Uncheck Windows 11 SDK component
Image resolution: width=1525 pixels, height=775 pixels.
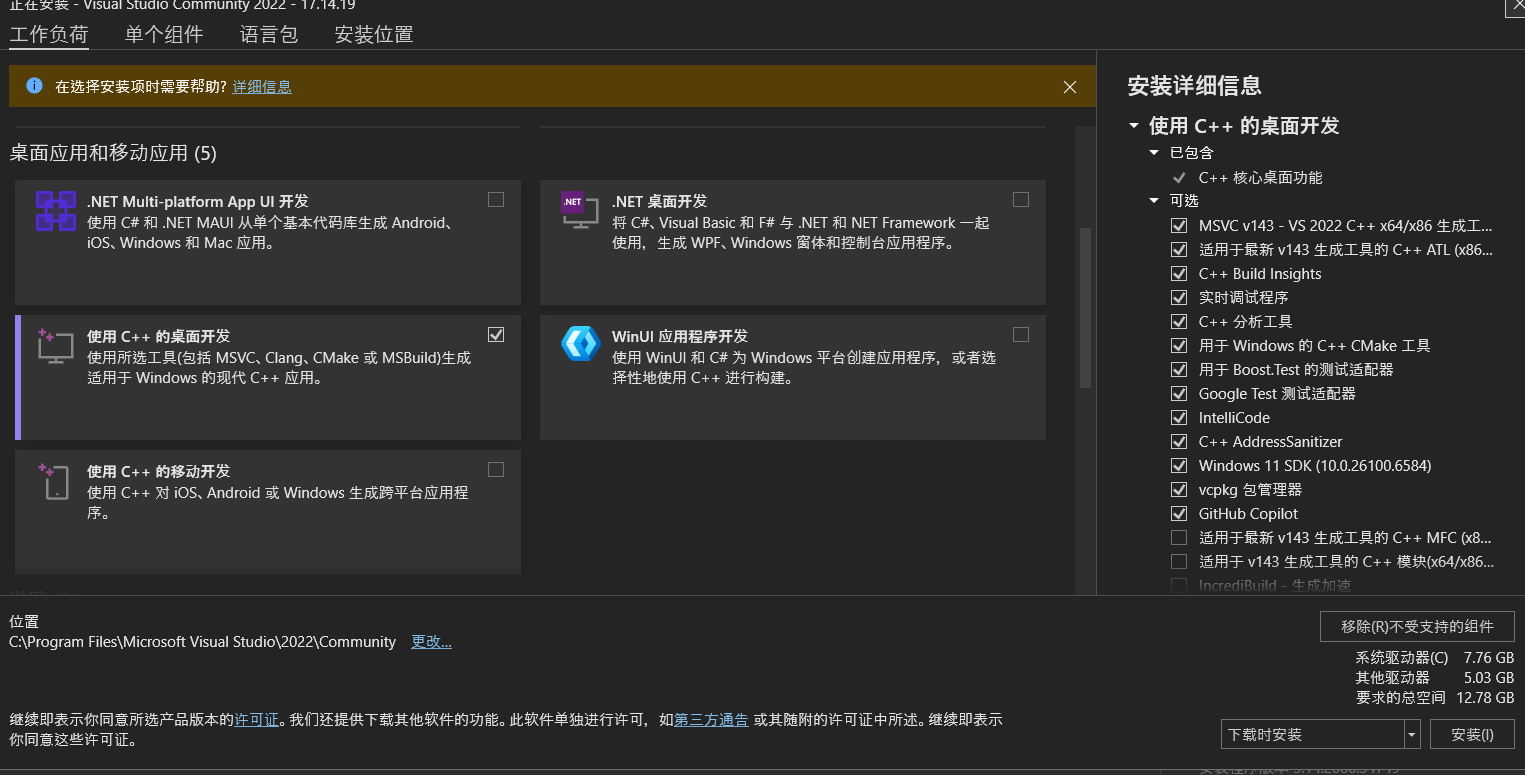coord(1179,466)
